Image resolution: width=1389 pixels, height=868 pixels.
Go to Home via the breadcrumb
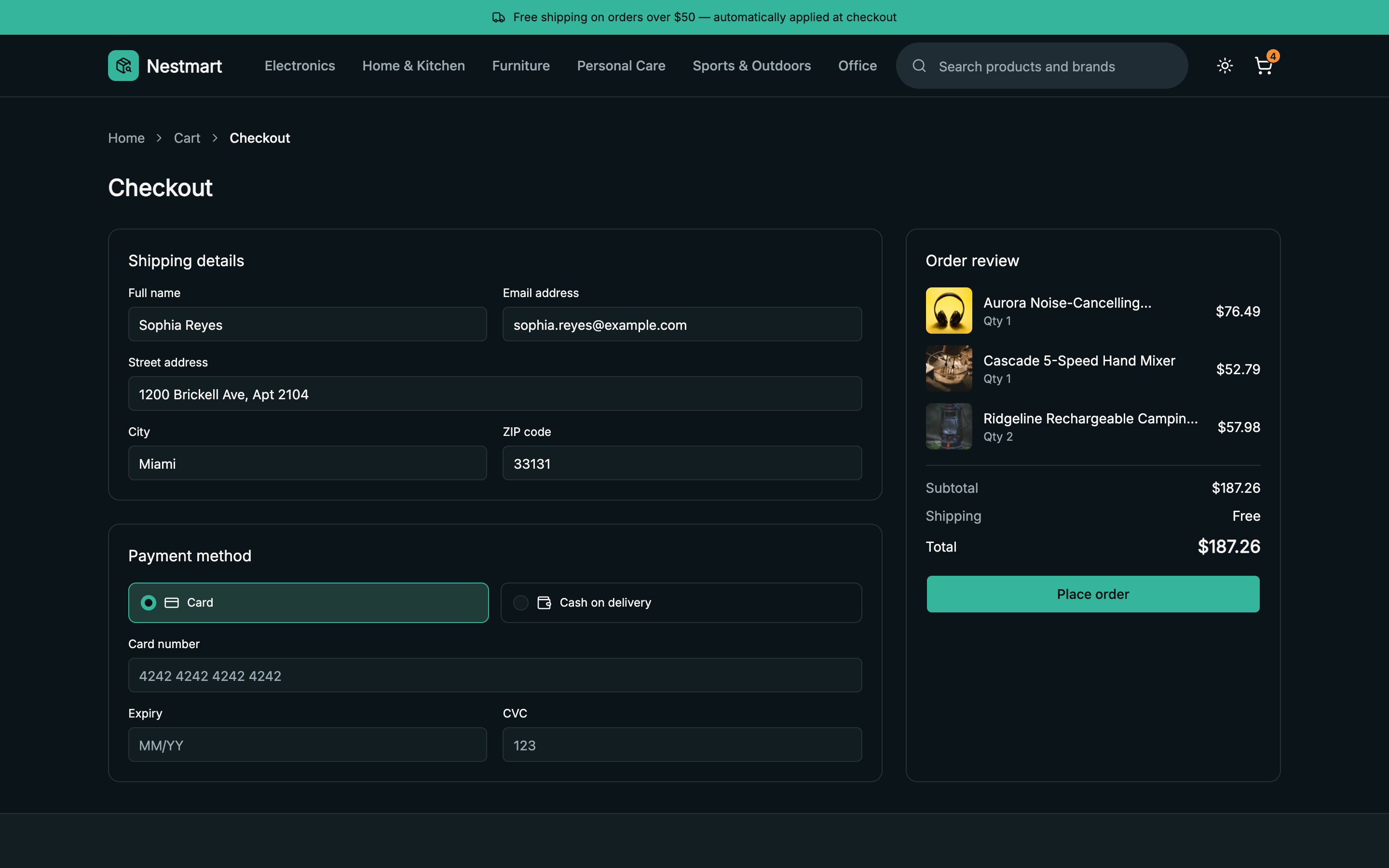(x=126, y=138)
